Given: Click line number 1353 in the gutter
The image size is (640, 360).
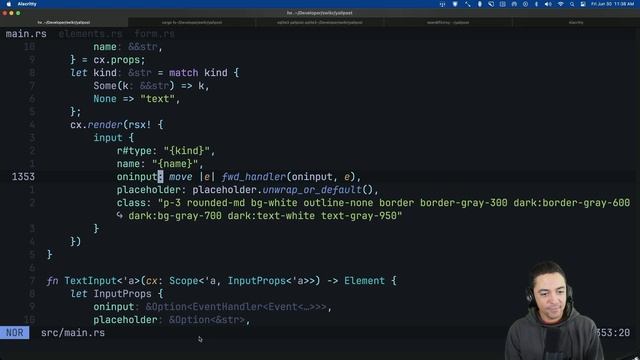Looking at the screenshot, I should click(23, 177).
